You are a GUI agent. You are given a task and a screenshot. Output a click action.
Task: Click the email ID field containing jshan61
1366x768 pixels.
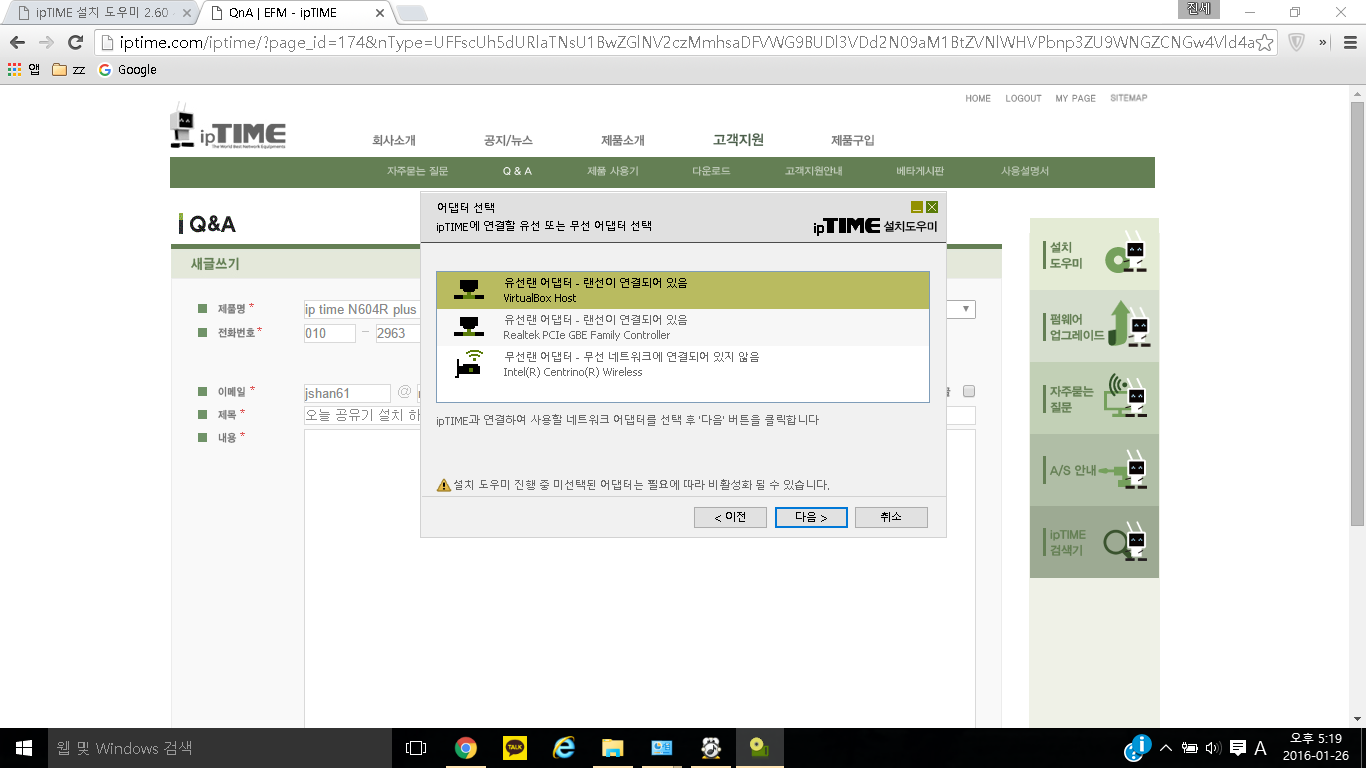pos(347,393)
